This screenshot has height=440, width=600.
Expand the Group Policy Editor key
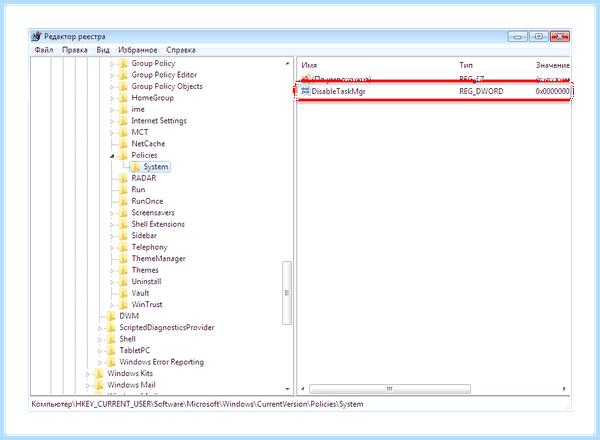click(x=112, y=76)
